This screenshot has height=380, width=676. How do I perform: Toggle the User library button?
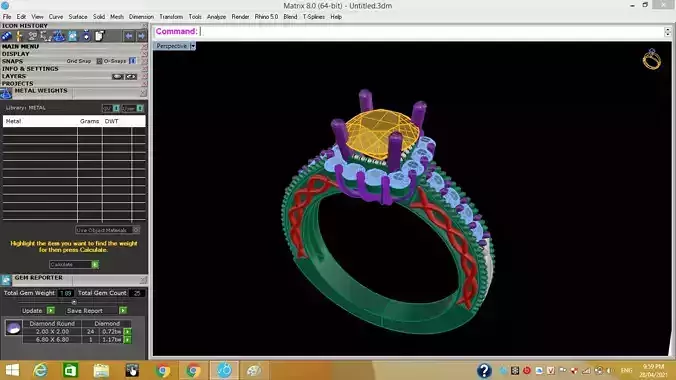tap(140, 108)
